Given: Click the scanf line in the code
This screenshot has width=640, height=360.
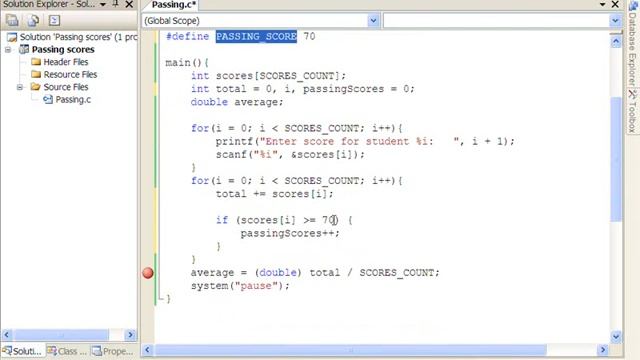Looking at the screenshot, I should pyautogui.click(x=290, y=155).
